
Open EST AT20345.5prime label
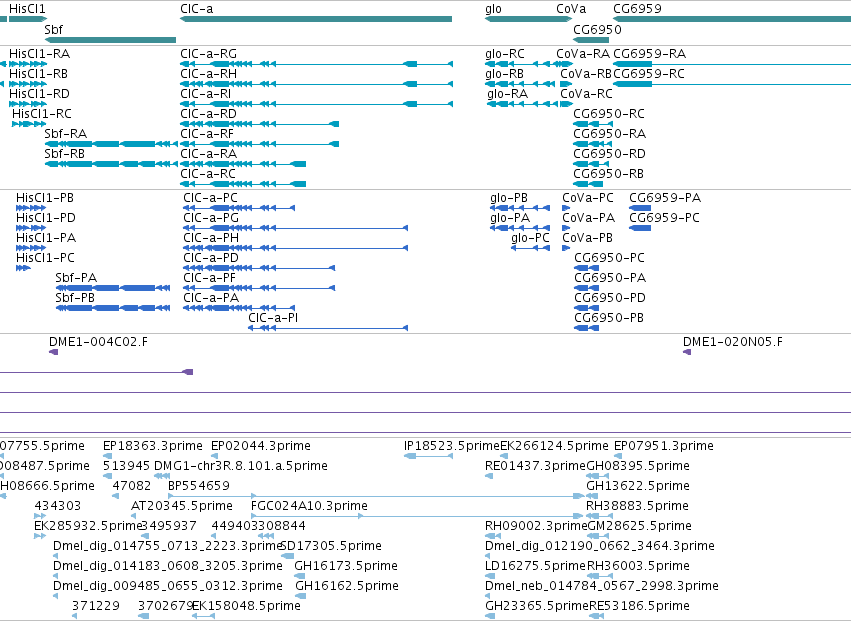[182, 506]
